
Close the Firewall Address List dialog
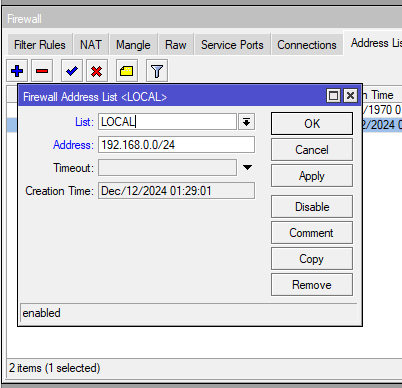(350, 96)
